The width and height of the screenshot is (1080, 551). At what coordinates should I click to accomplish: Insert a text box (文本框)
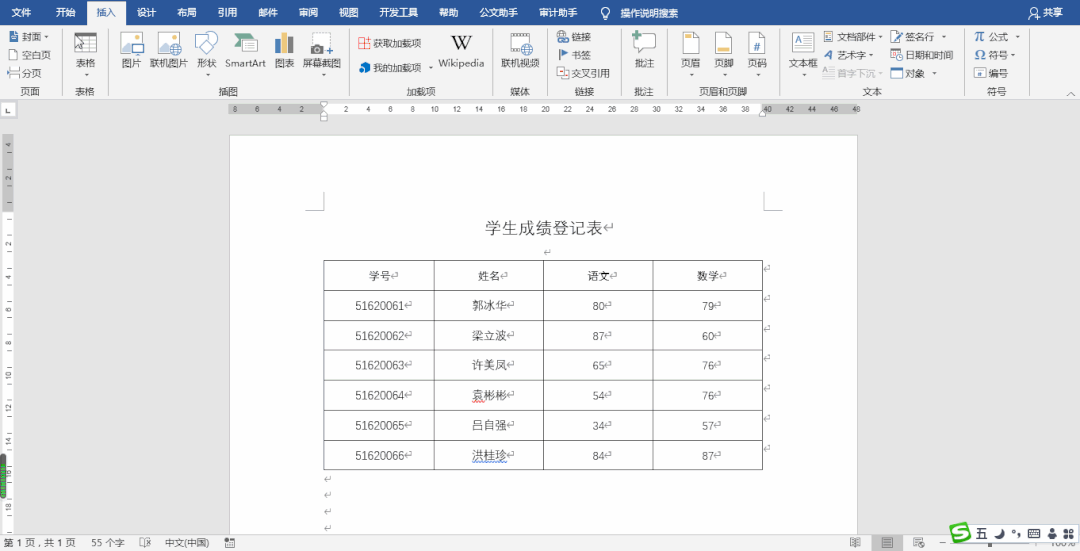803,54
